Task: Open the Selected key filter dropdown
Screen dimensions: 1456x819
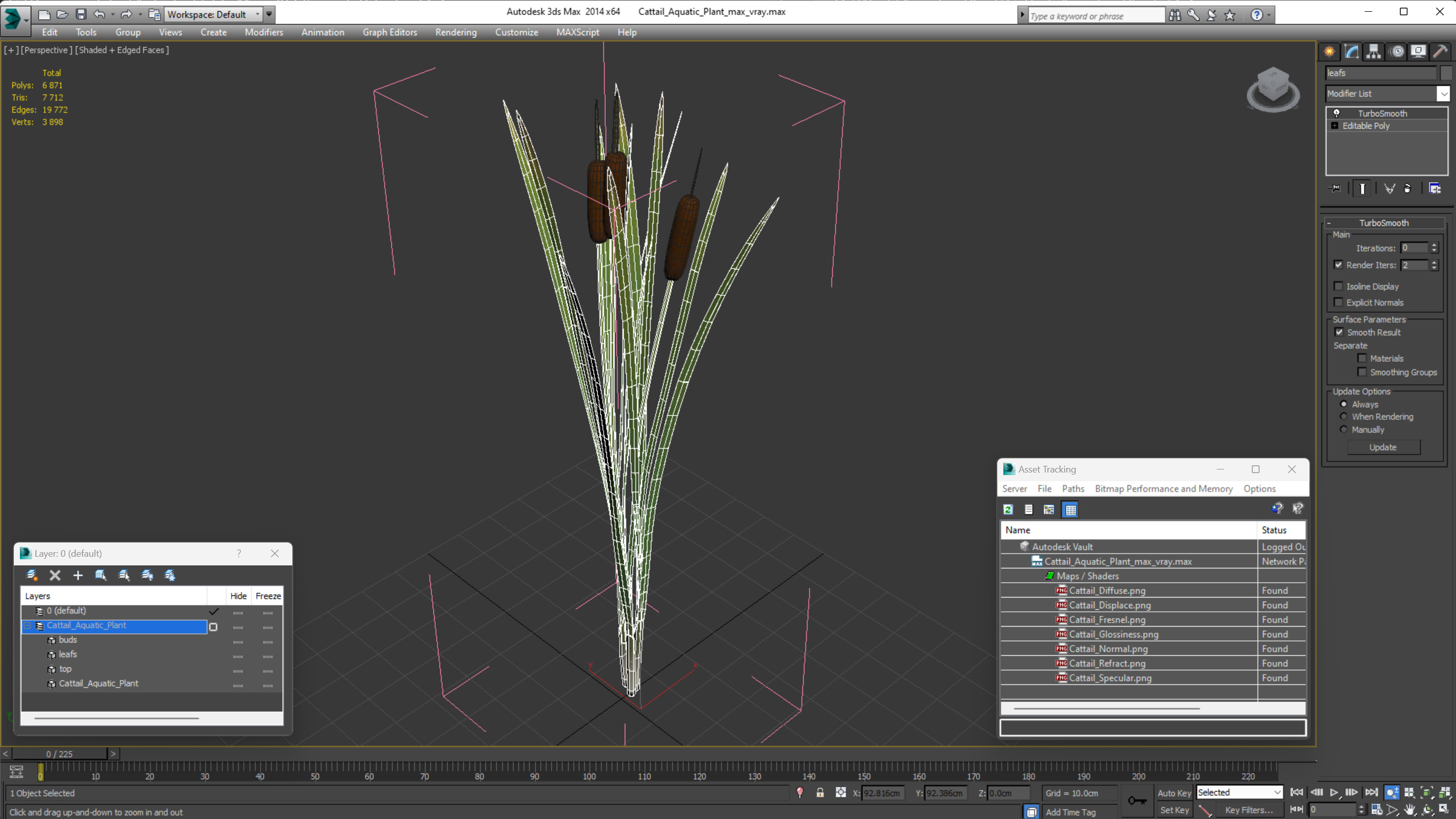Action: 1239,792
